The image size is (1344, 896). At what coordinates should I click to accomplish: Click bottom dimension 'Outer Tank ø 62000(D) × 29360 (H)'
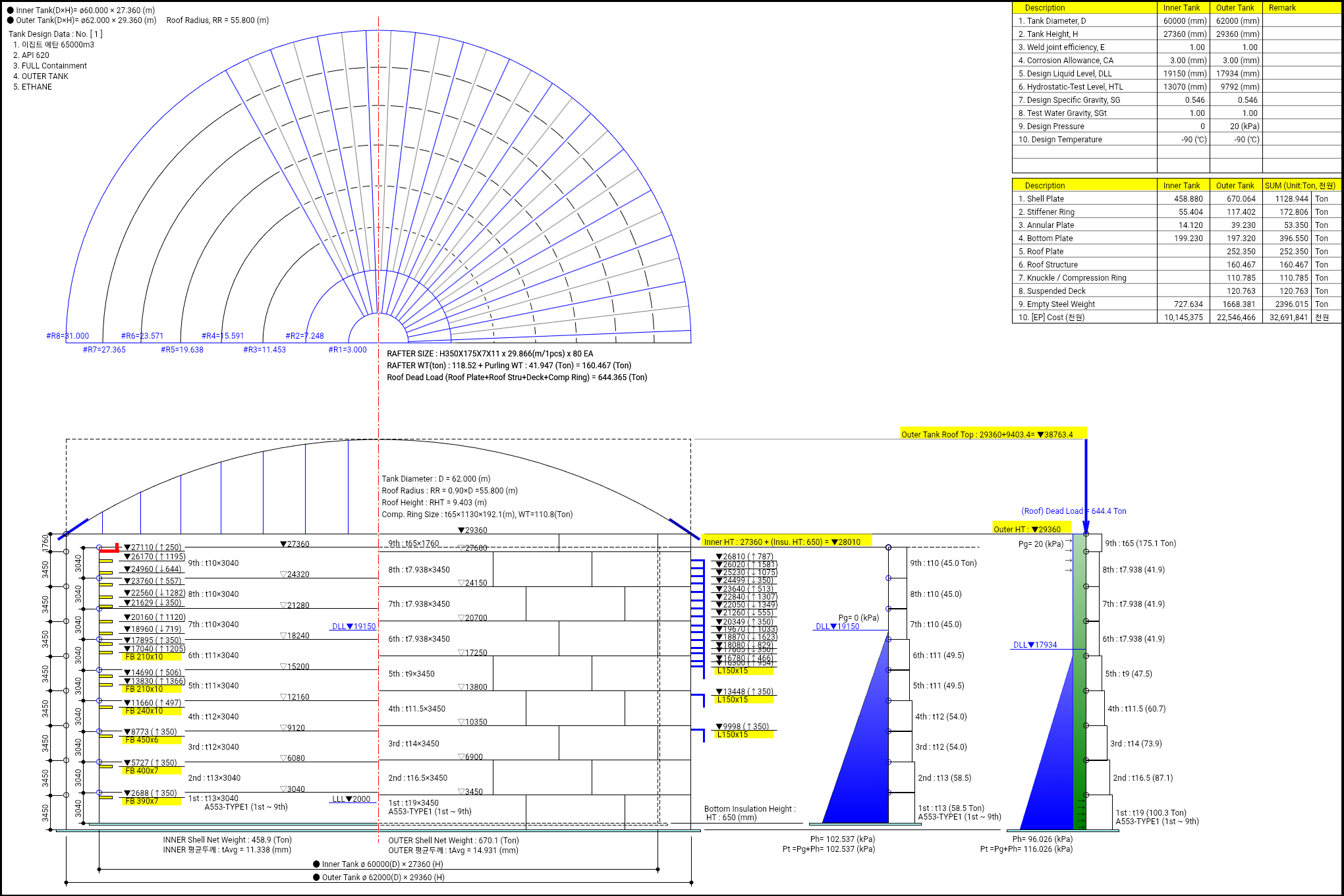coord(379,878)
